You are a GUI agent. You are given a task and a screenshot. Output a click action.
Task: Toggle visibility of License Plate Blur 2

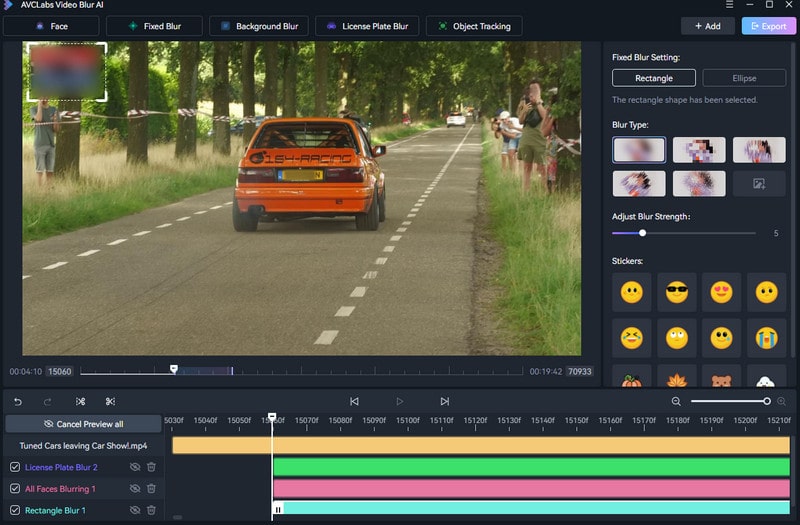(135, 467)
